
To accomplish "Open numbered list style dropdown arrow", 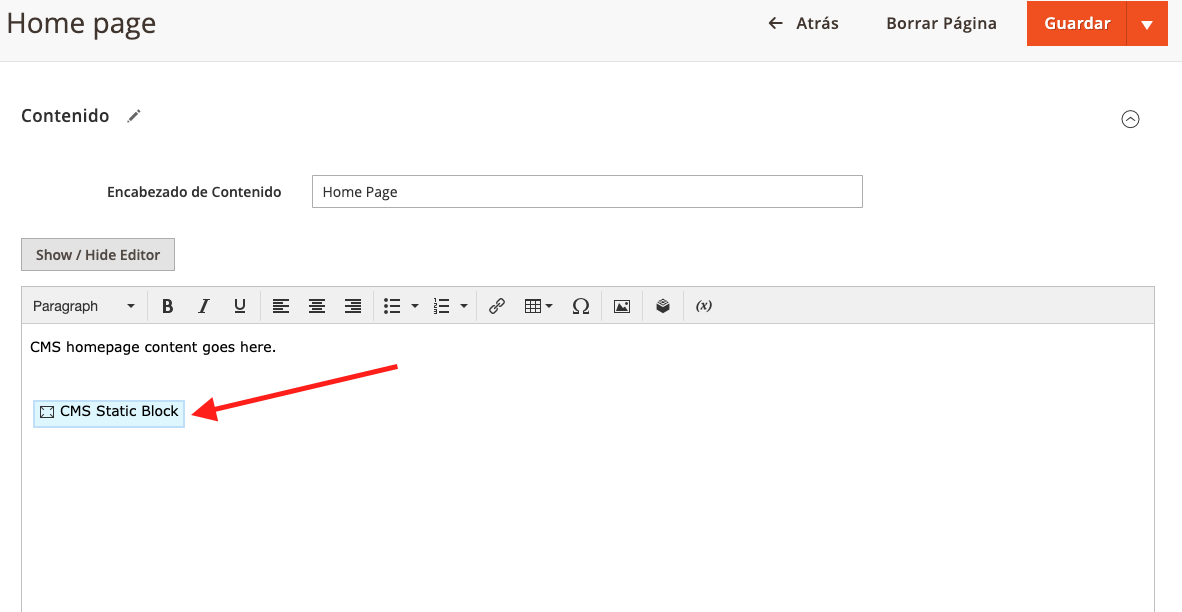I will 464,306.
